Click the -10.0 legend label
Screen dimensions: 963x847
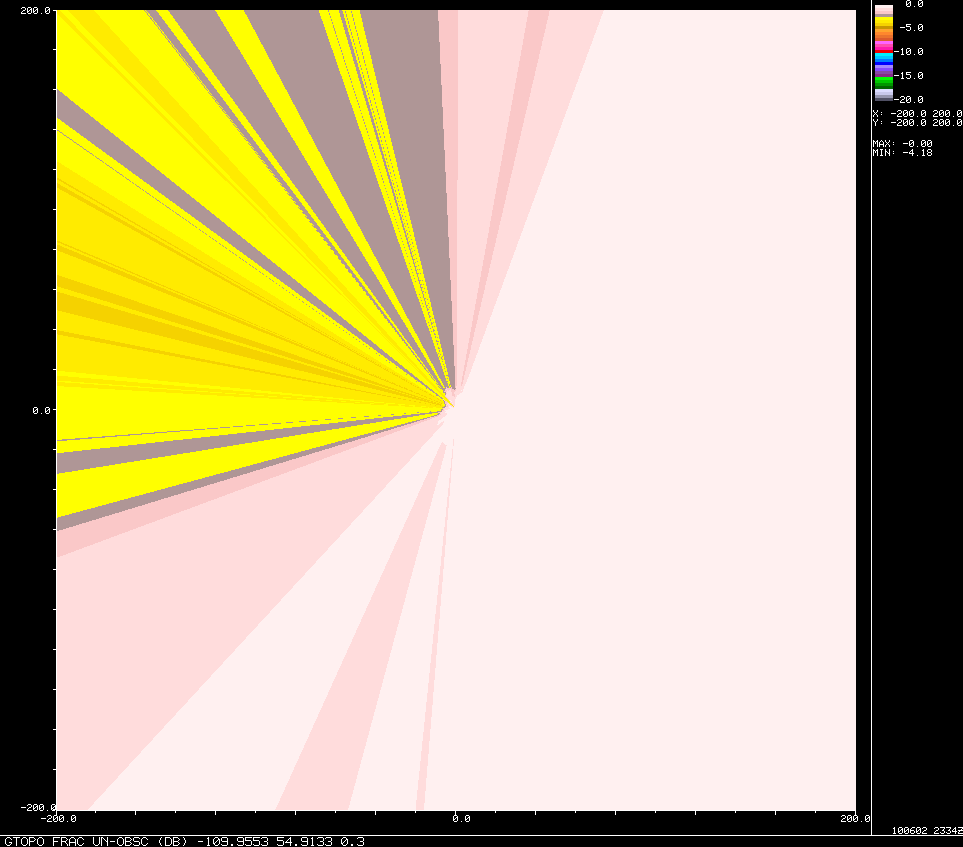908,52
